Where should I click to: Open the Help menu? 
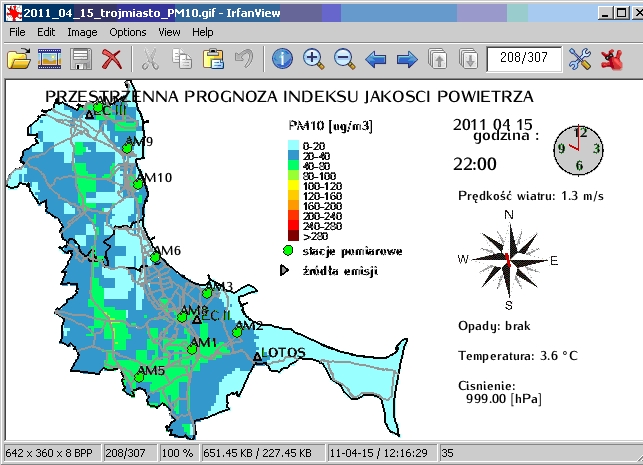pyautogui.click(x=203, y=32)
